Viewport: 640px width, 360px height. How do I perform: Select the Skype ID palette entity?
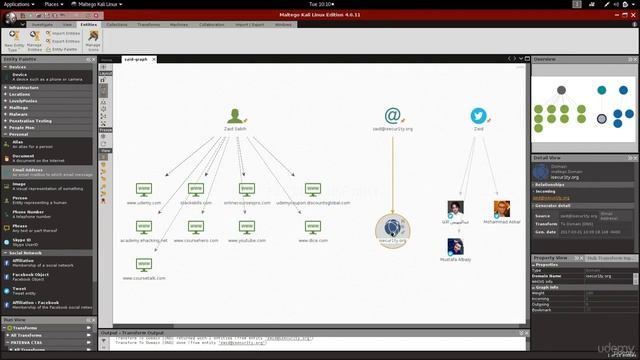48,242
